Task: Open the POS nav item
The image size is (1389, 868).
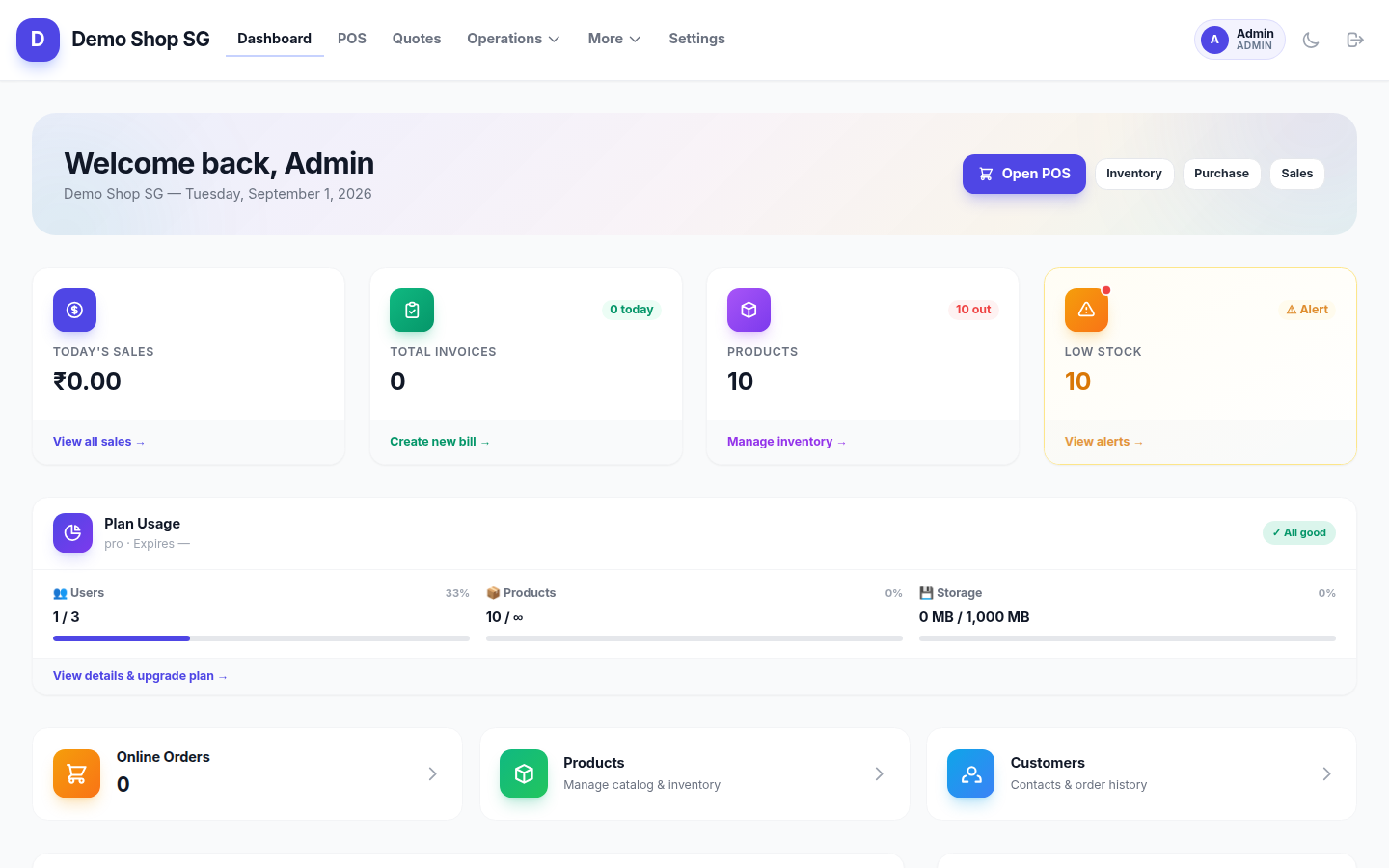Action: tap(352, 39)
